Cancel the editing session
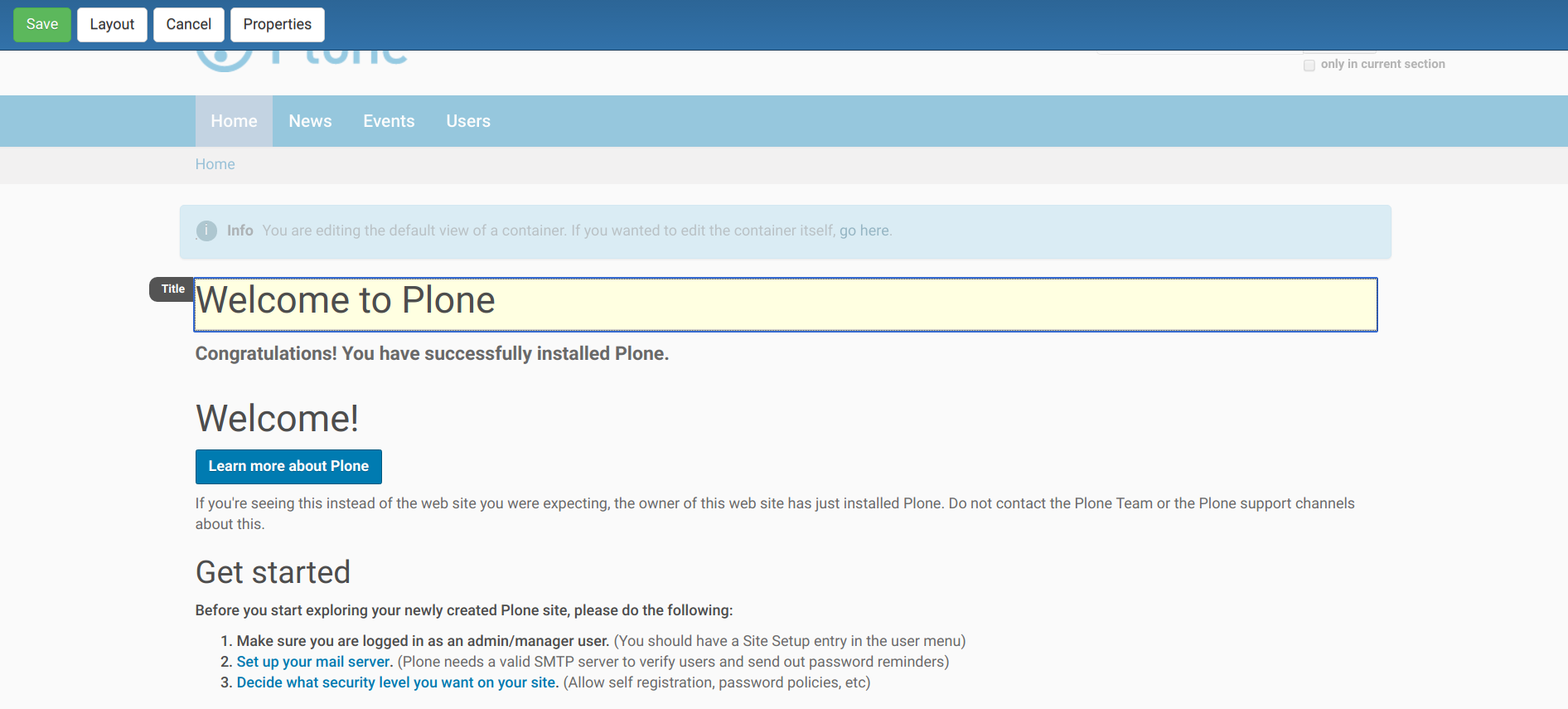This screenshot has width=1568, height=709. tap(189, 25)
